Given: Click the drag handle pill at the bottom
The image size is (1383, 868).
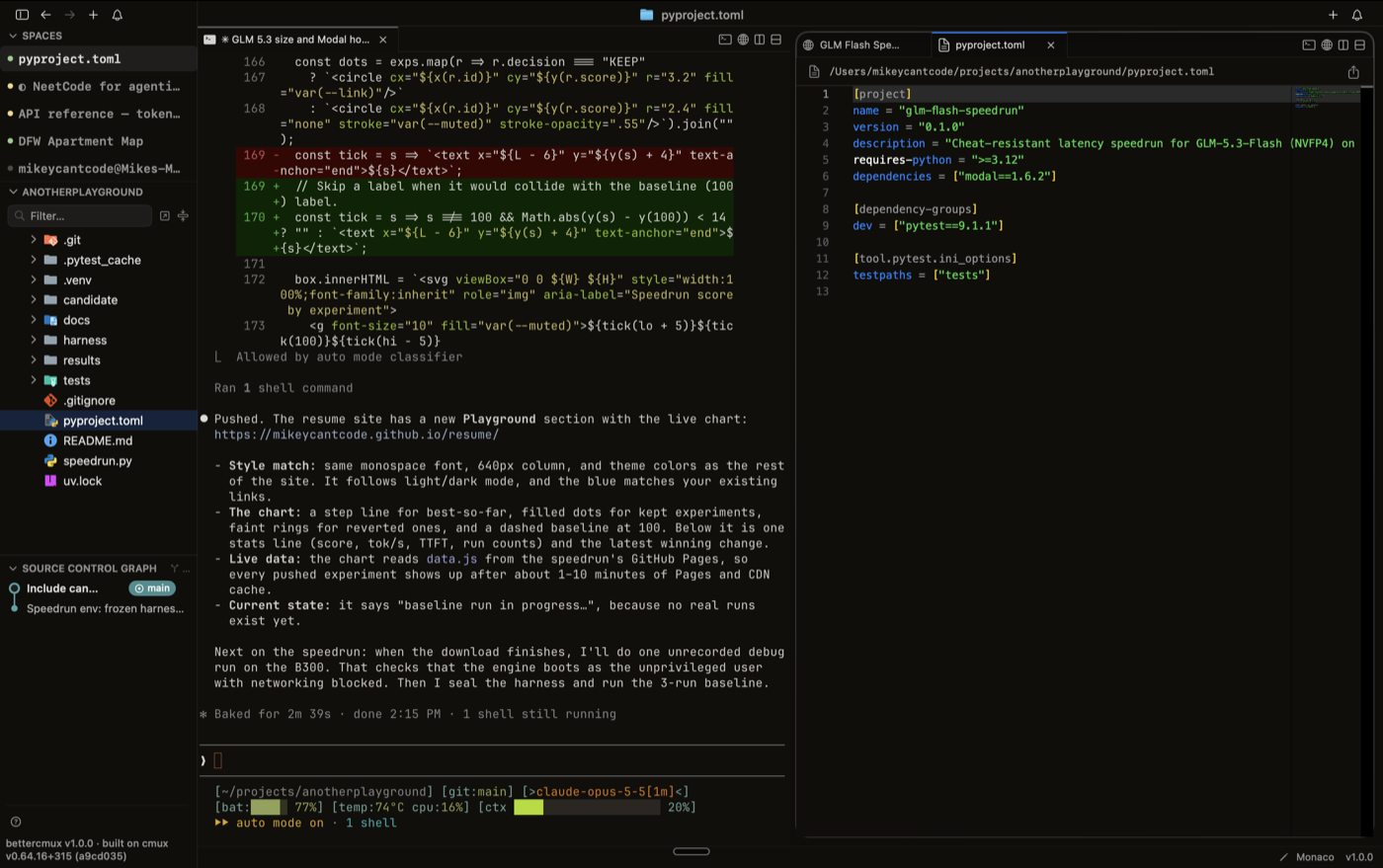Looking at the screenshot, I should click(x=691, y=851).
